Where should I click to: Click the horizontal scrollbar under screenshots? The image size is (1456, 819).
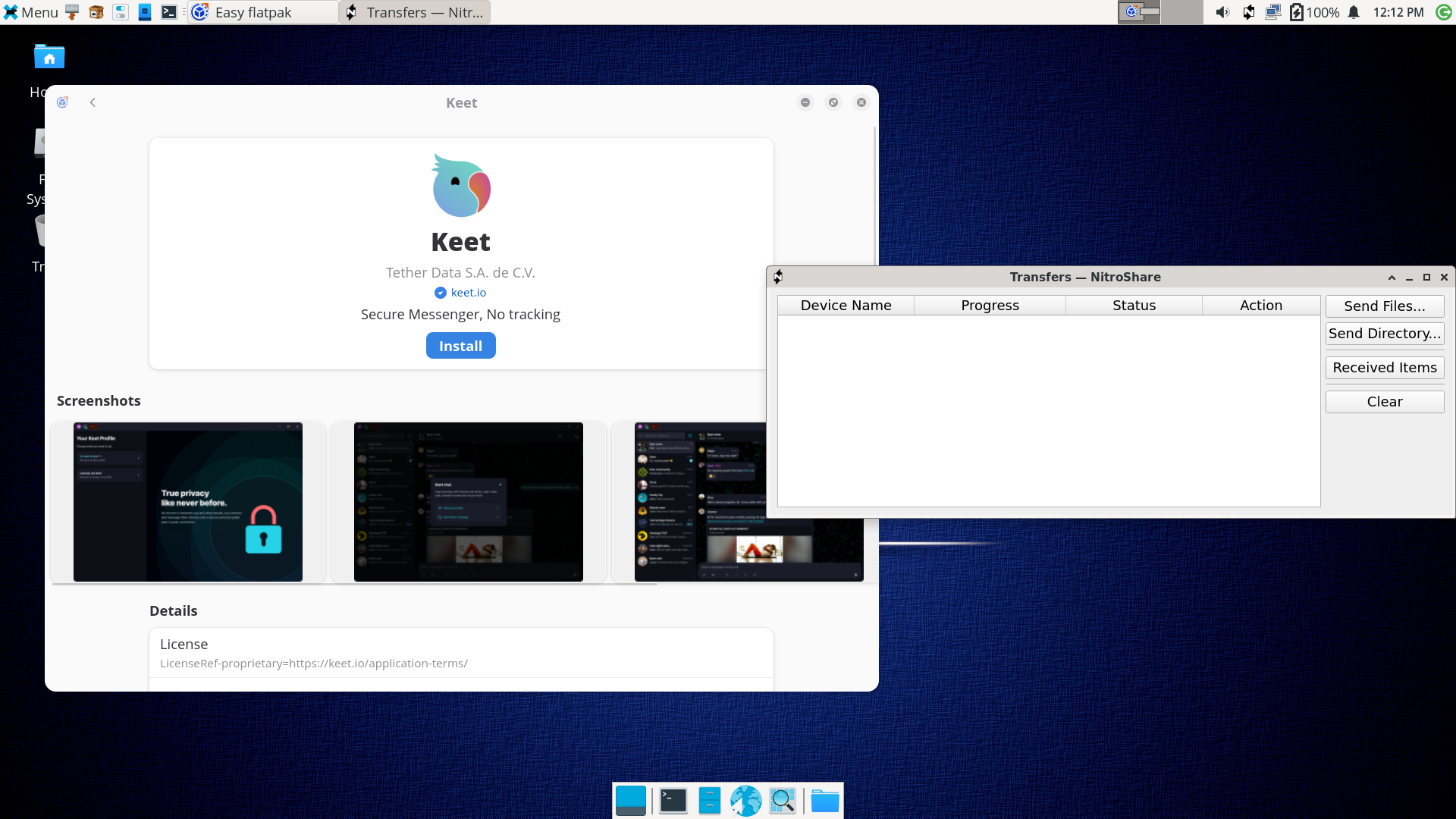tap(354, 584)
